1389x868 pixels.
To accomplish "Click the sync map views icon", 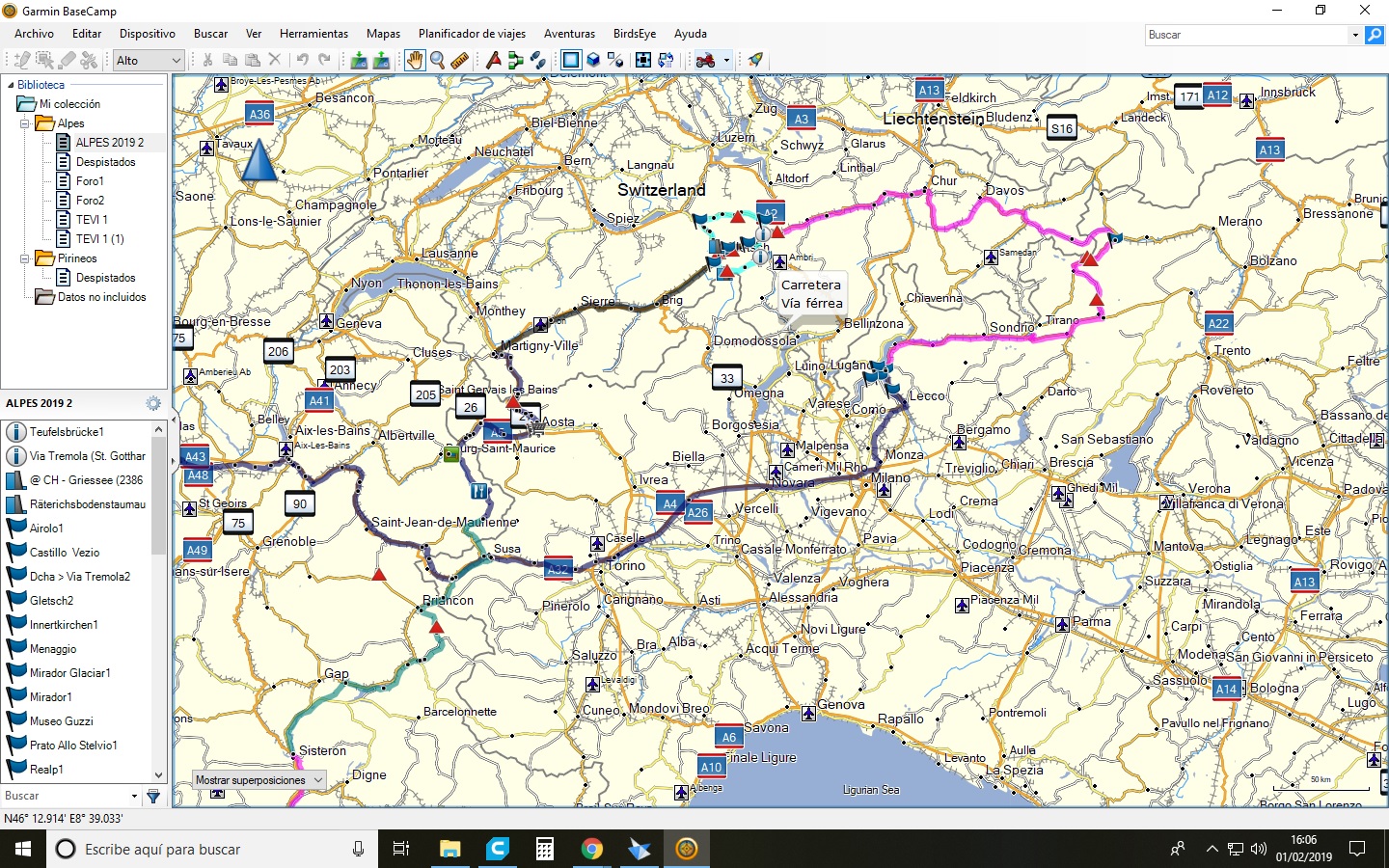I will click(x=666, y=60).
